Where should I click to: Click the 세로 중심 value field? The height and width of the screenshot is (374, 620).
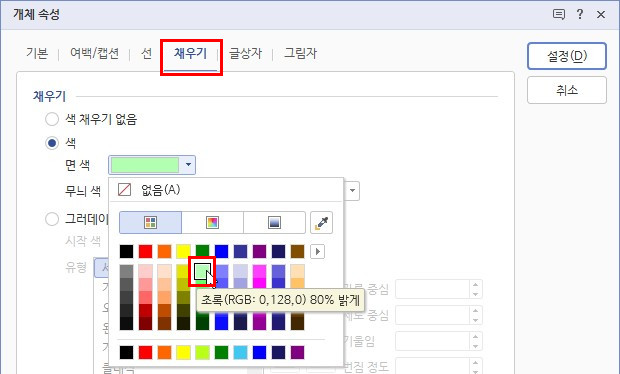(432, 315)
